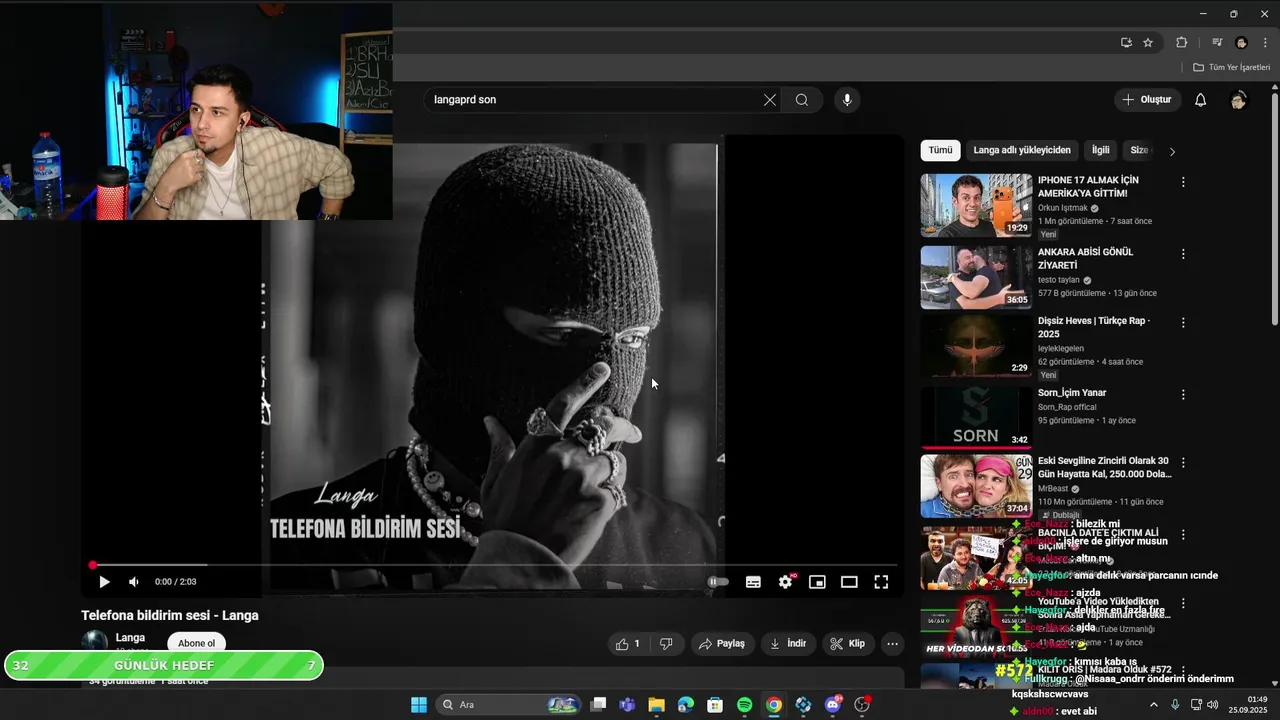The image size is (1280, 720).
Task: Switch to miniplayer mode
Action: (817, 582)
